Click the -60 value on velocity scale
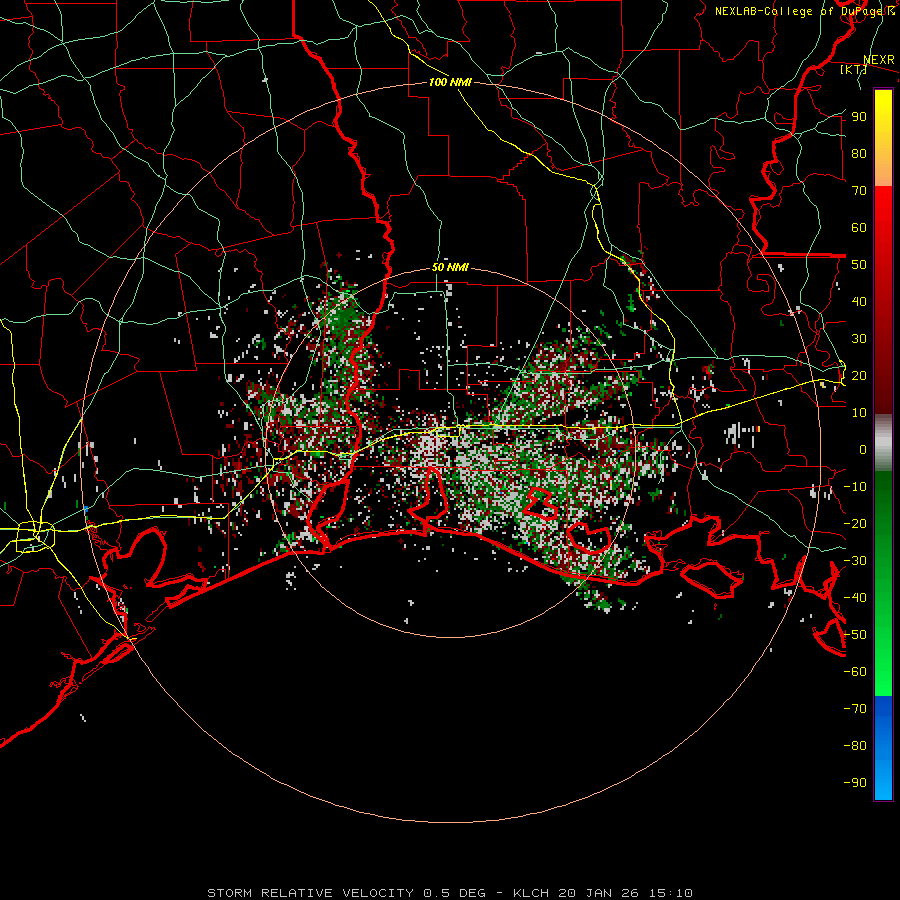 click(x=855, y=672)
